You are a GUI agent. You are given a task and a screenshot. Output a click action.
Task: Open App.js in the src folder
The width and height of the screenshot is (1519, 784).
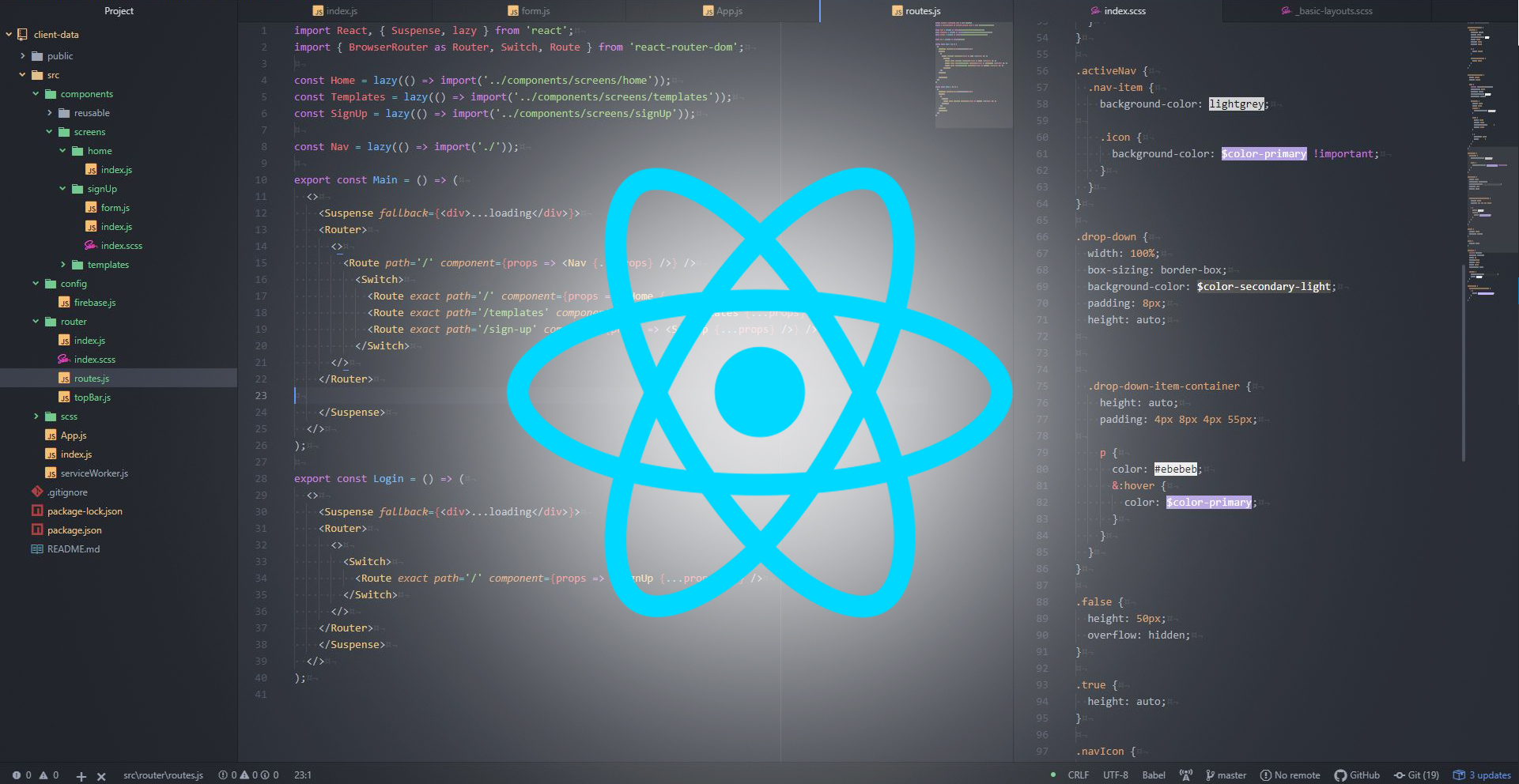[66, 435]
